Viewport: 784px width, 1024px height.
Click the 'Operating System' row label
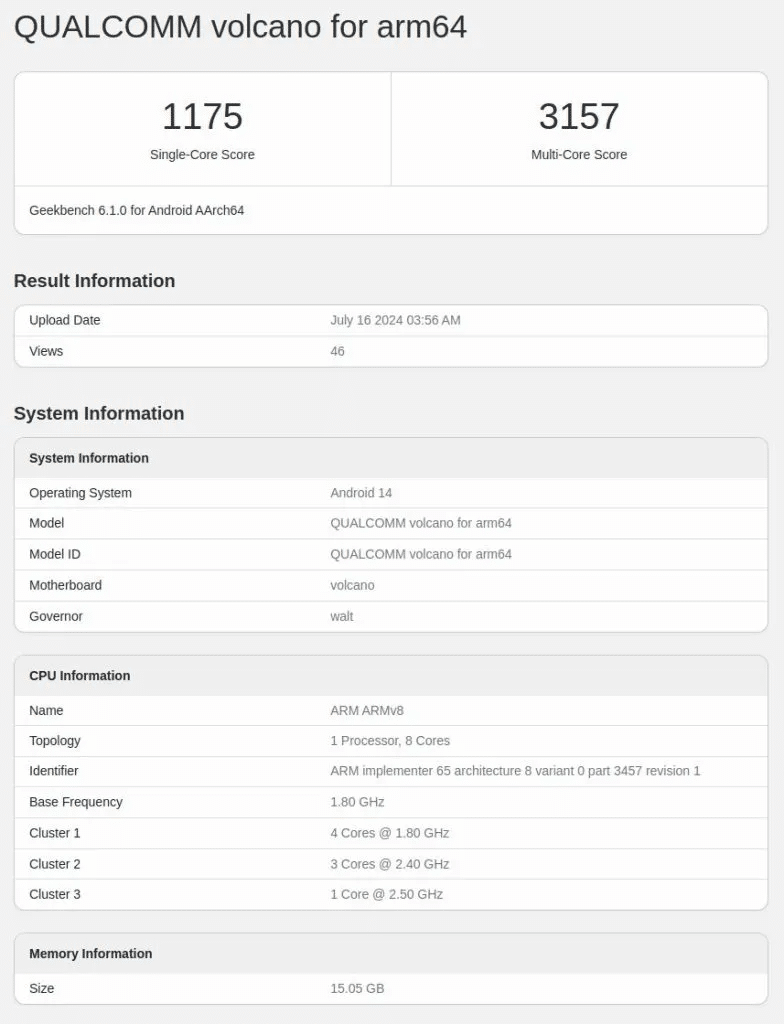tap(80, 493)
